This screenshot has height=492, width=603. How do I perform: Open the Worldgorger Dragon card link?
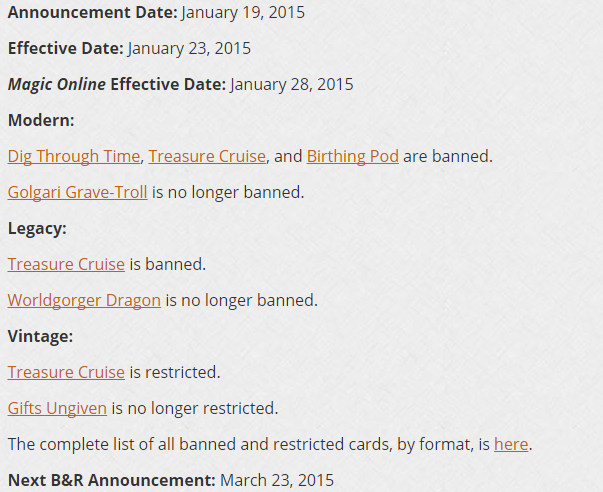point(84,300)
